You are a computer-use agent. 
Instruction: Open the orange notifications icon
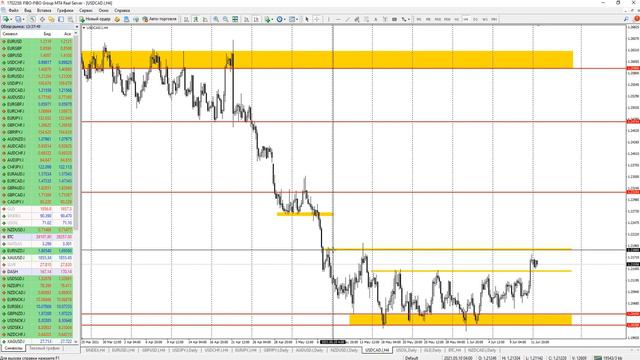[x=636, y=19]
